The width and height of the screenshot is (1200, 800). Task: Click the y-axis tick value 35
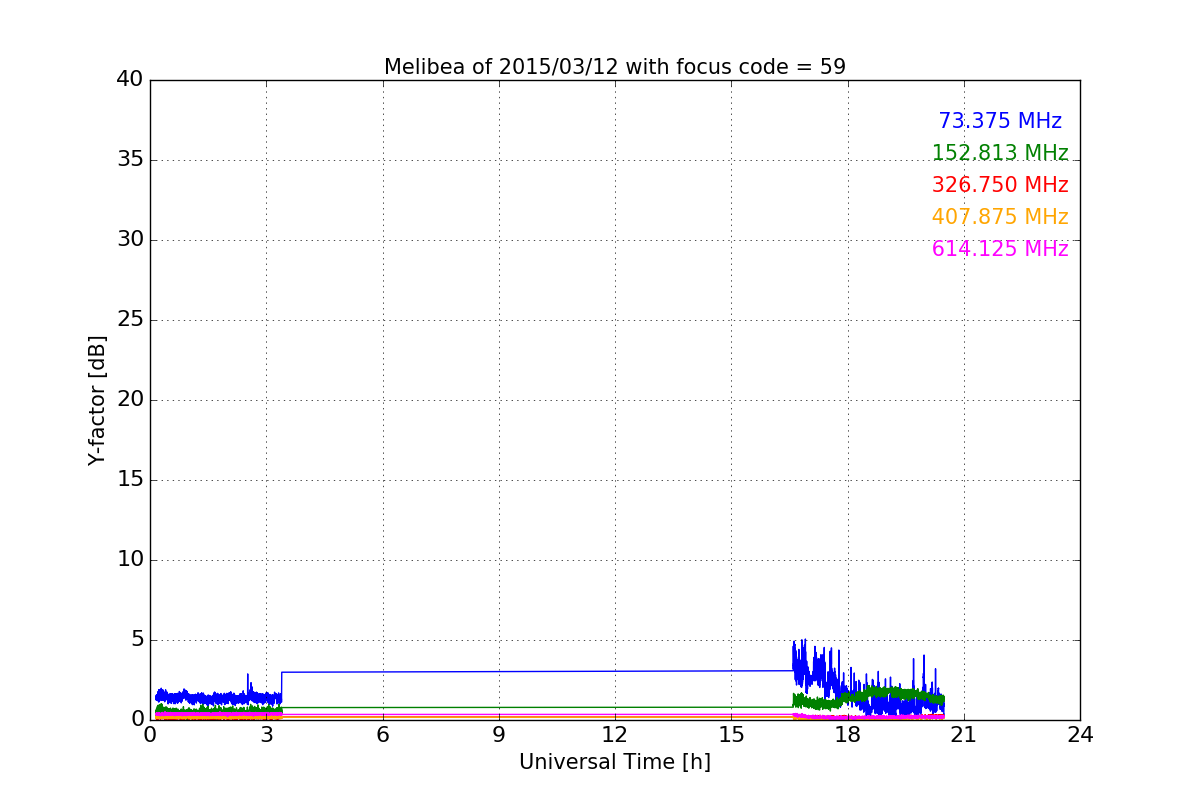click(x=130, y=160)
